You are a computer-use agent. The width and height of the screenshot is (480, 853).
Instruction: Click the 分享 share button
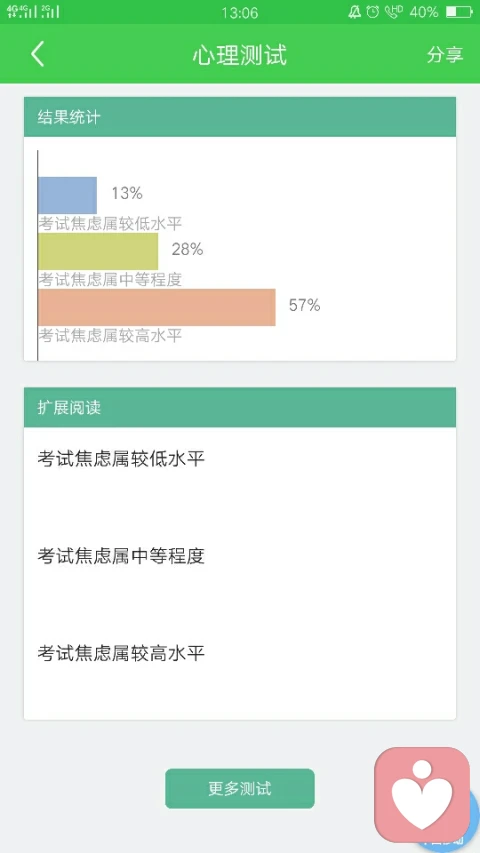(445, 54)
